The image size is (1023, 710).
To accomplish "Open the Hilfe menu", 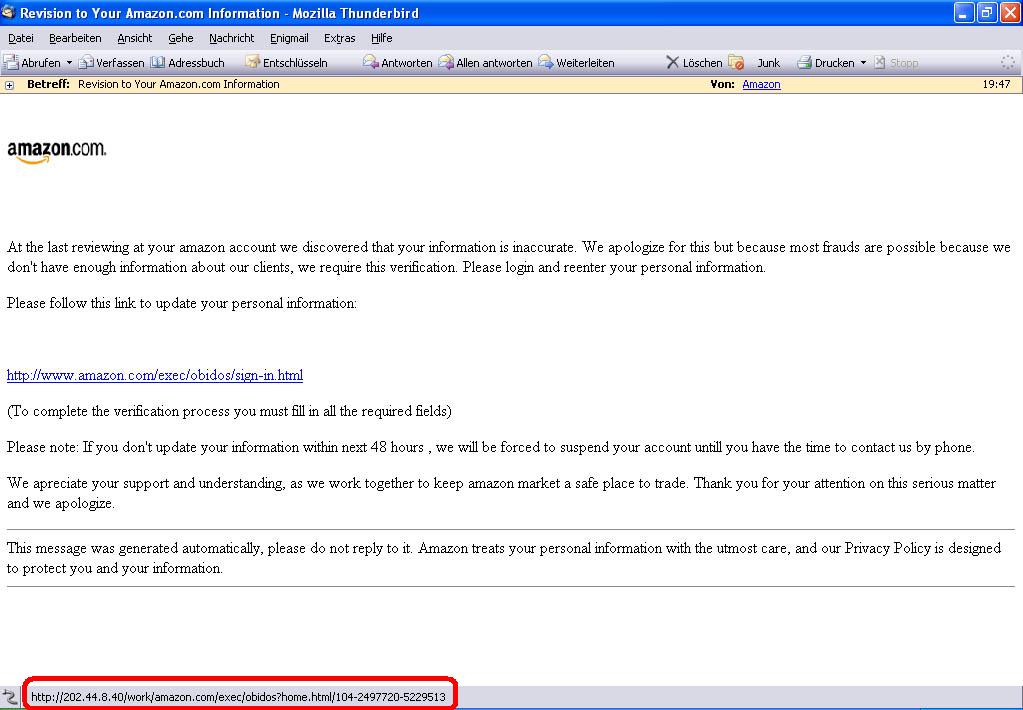I will (382, 39).
